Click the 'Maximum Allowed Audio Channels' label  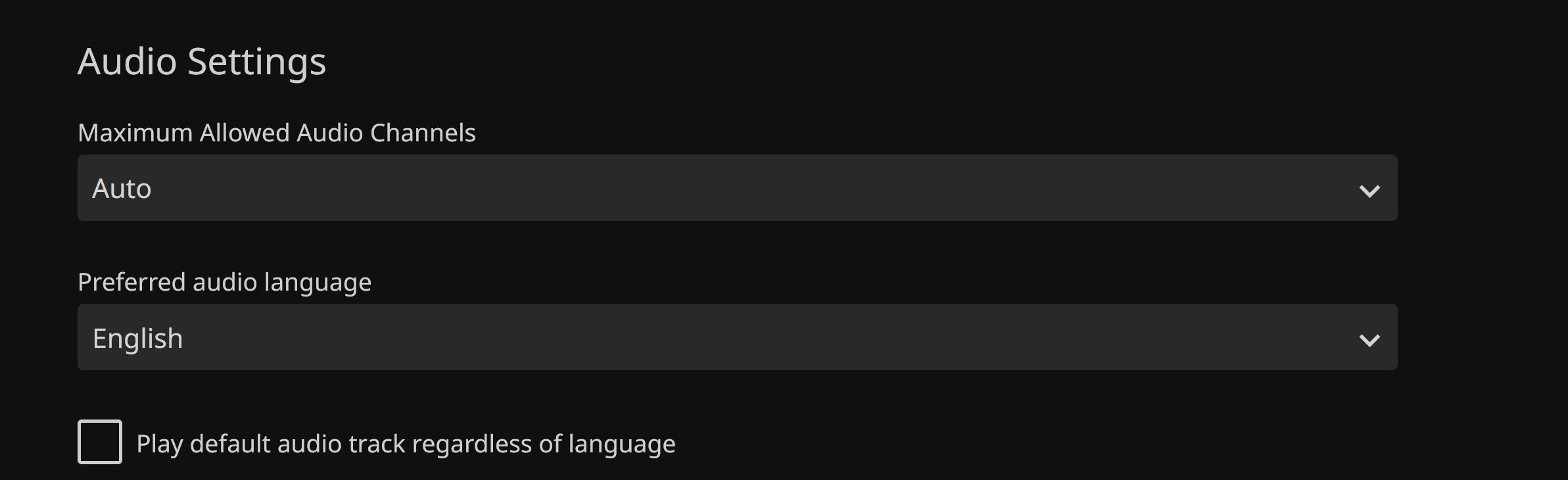click(276, 133)
